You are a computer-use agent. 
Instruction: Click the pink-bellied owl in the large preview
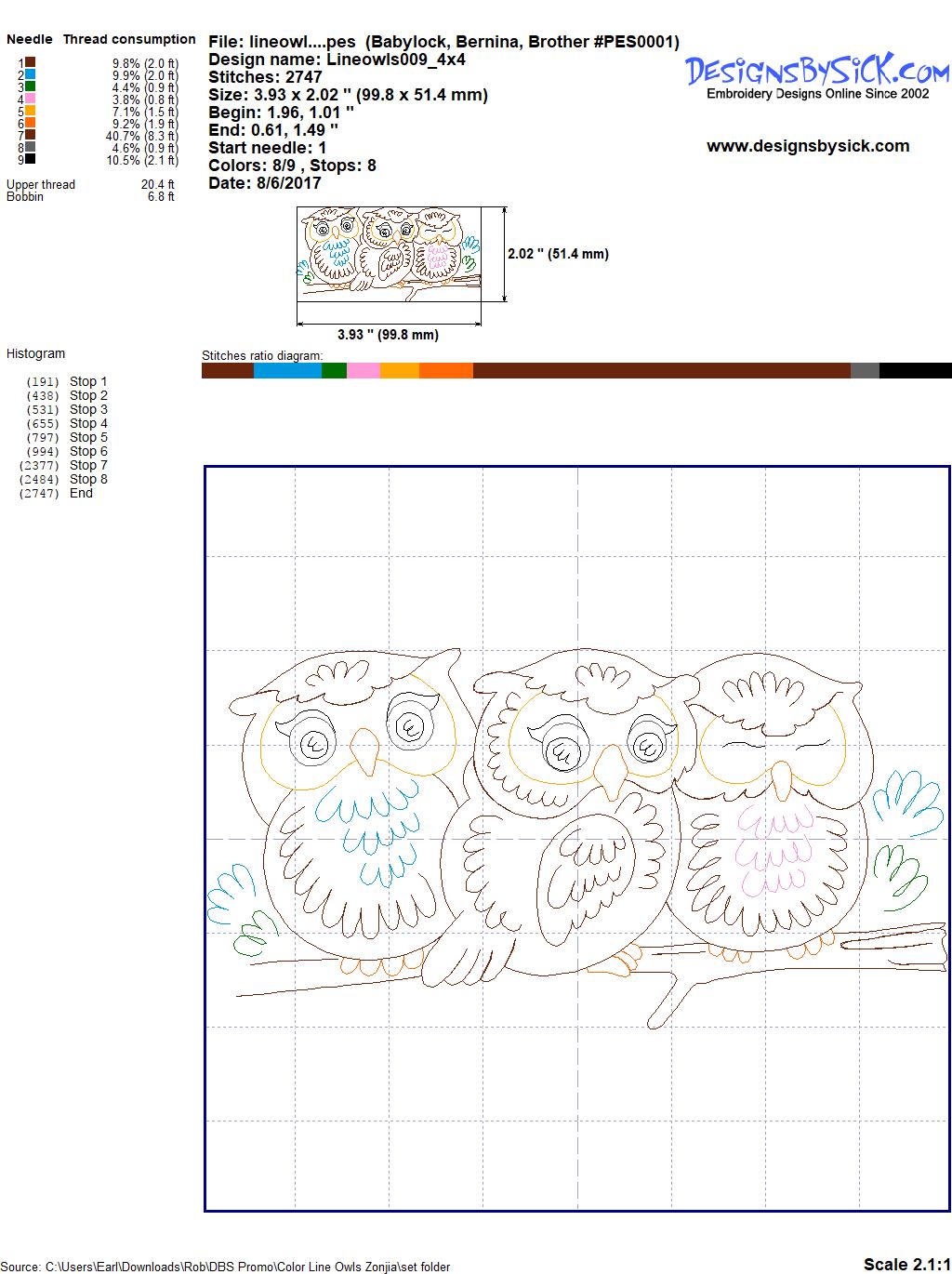pos(772,818)
